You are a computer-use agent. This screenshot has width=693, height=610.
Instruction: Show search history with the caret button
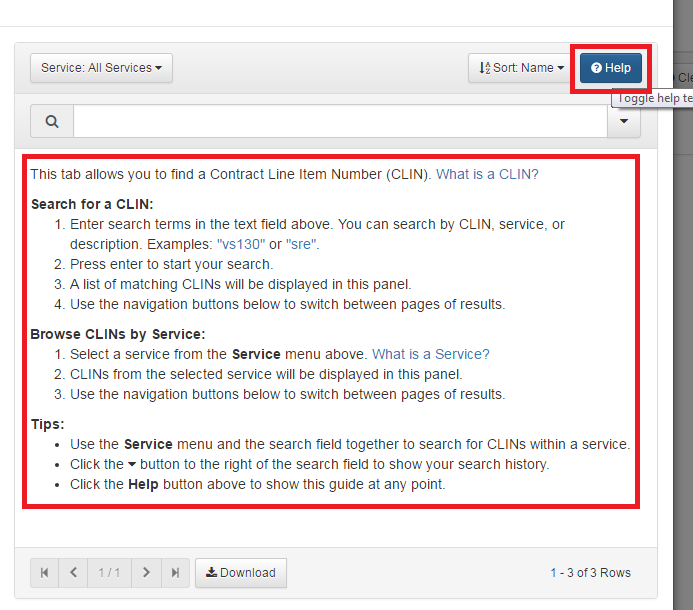pyautogui.click(x=624, y=121)
